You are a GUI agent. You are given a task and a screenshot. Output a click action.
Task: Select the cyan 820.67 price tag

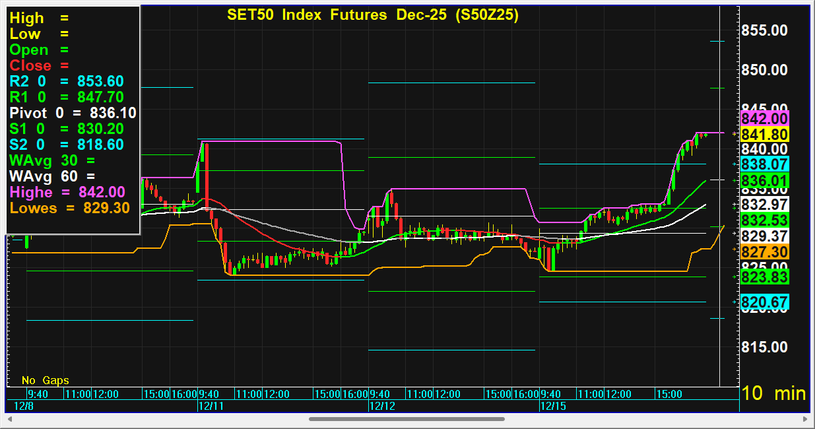[x=766, y=302]
